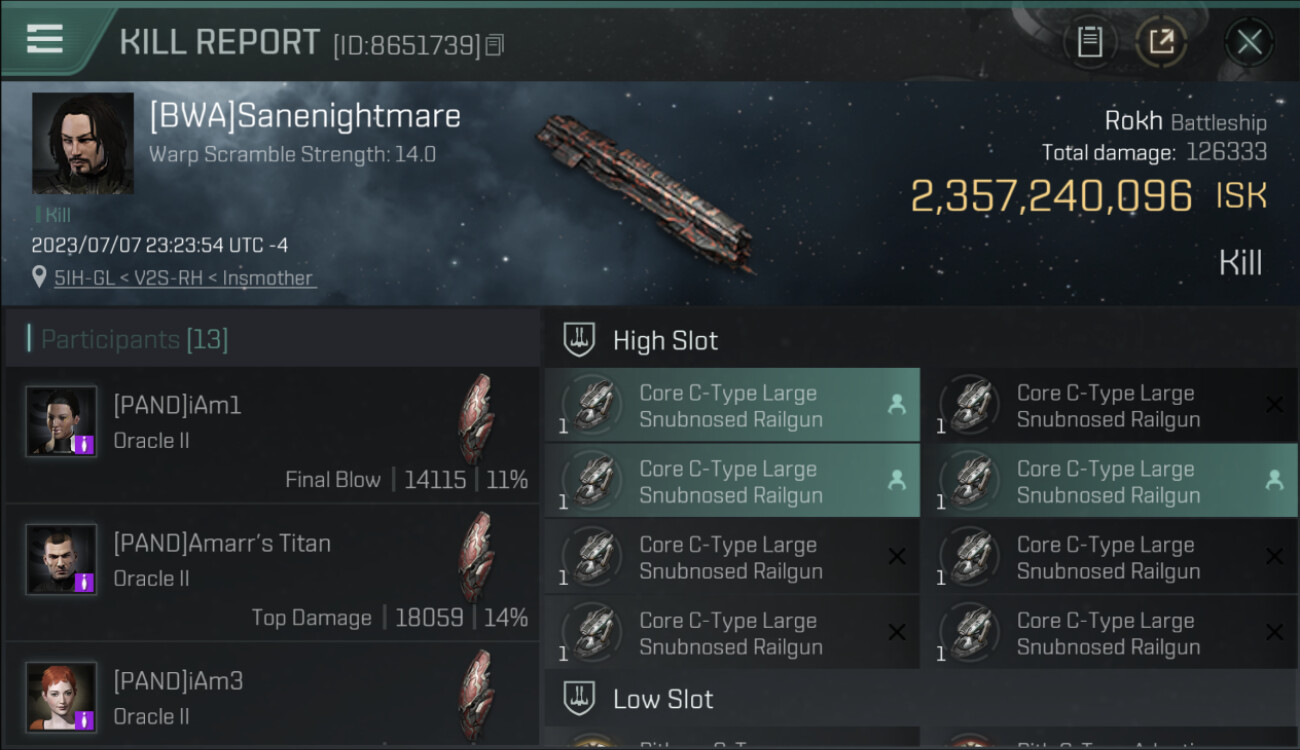Click Sanenightmare's character portrait

click(x=82, y=143)
